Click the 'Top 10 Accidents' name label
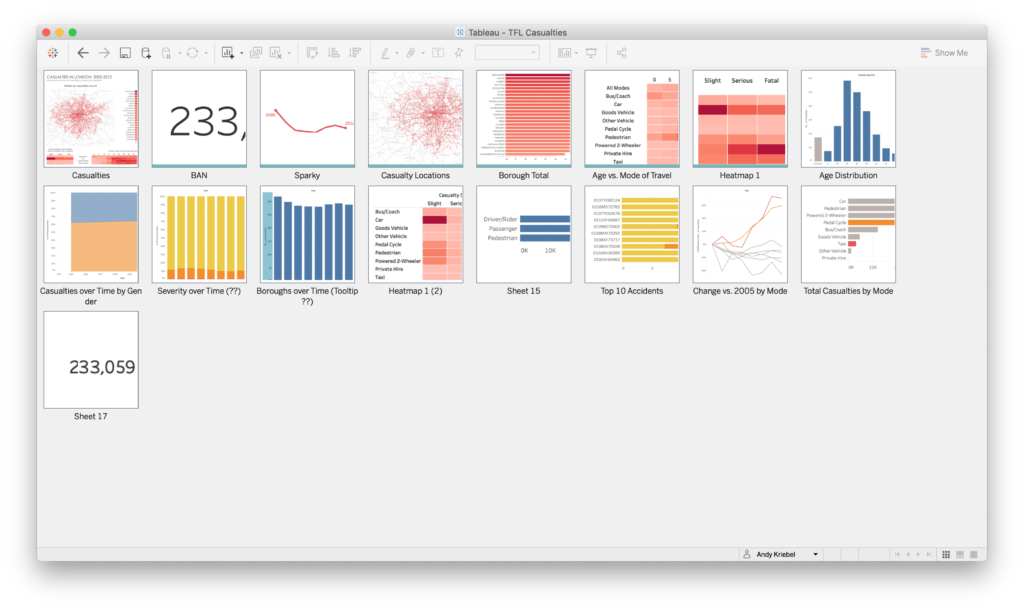 (632, 291)
